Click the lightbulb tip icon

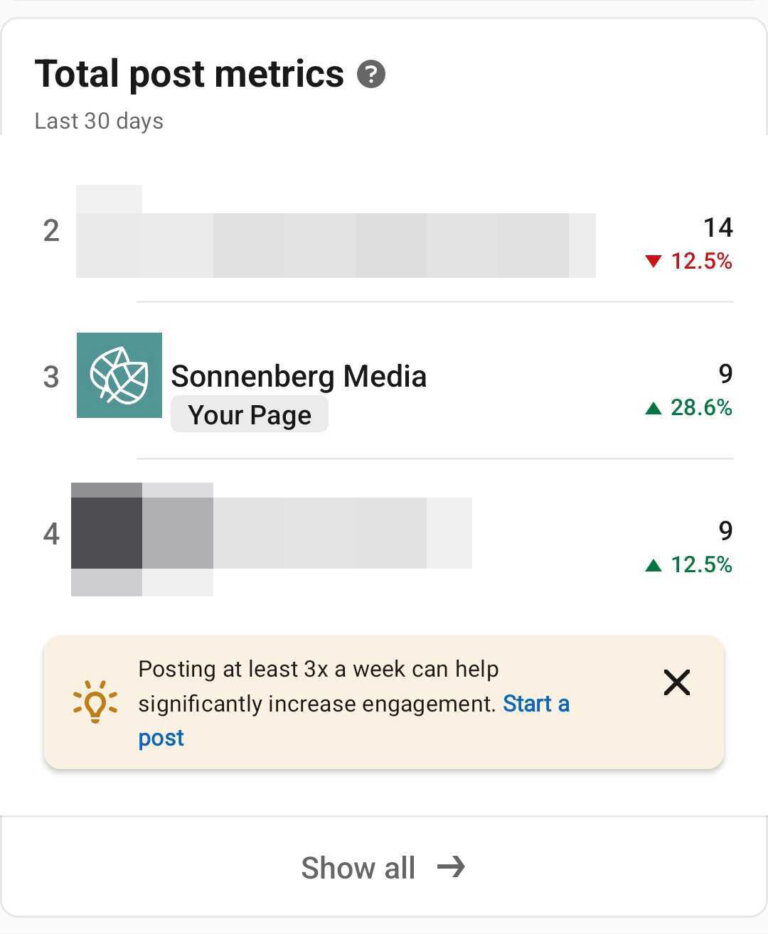coord(95,703)
